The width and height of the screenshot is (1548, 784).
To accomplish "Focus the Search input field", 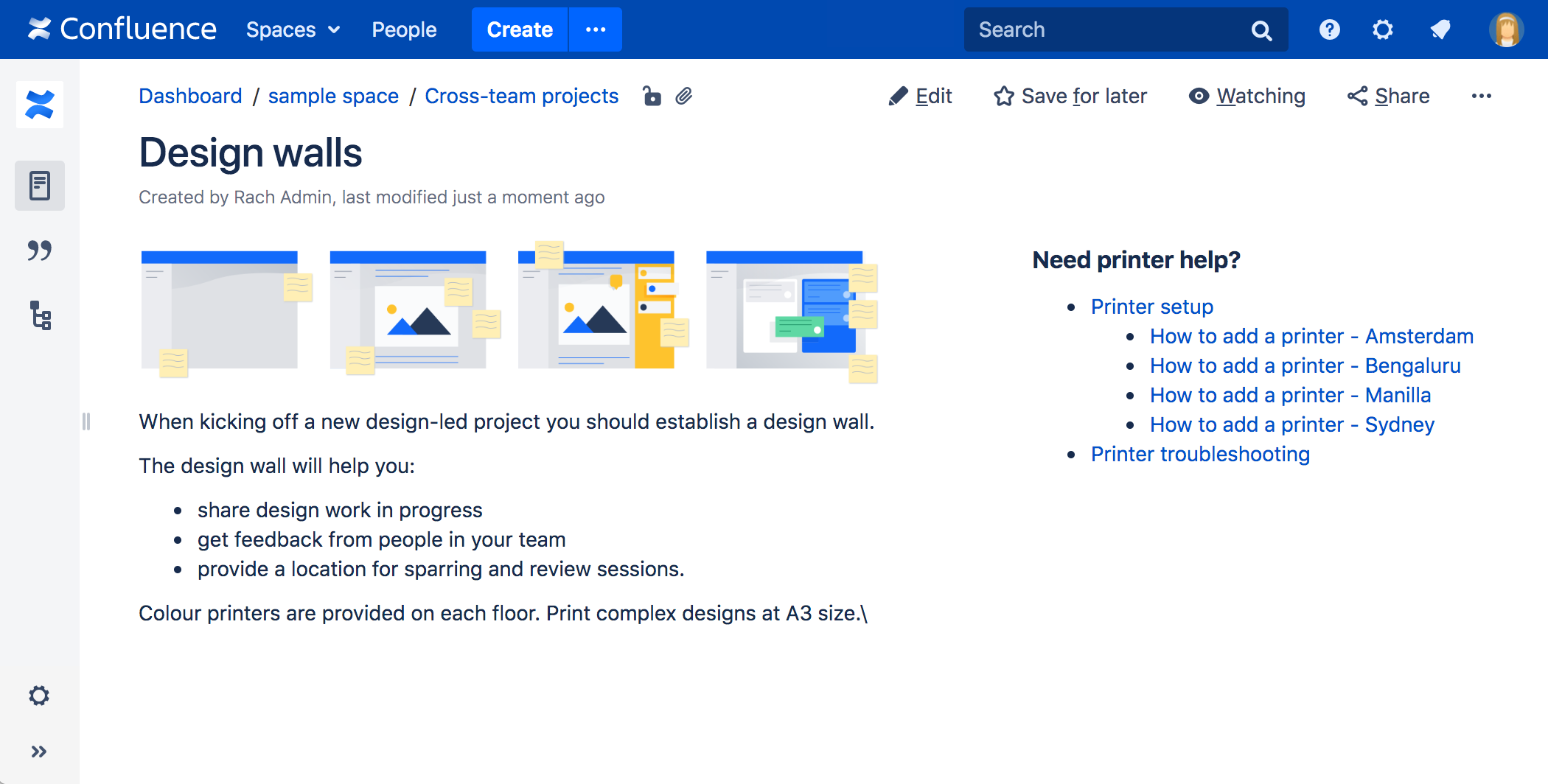I will coord(1106,29).
